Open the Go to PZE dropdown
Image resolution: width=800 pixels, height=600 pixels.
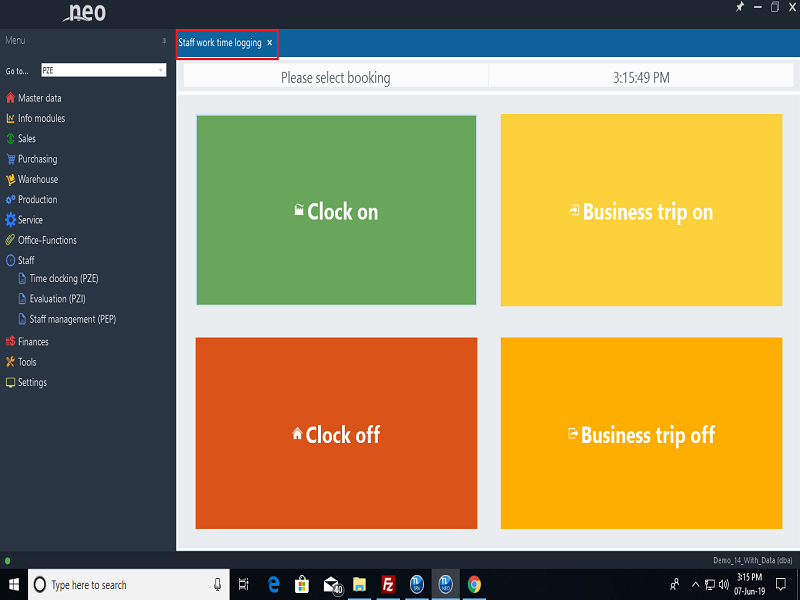pyautogui.click(x=161, y=70)
